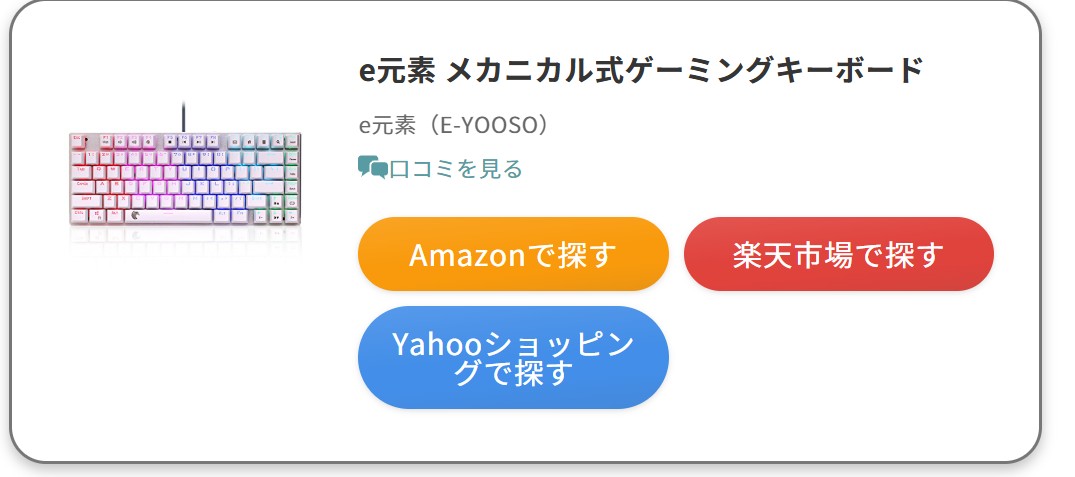The image size is (1075, 477).
Task: Select the blue Yahooショッピングで探す button
Action: click(513, 358)
